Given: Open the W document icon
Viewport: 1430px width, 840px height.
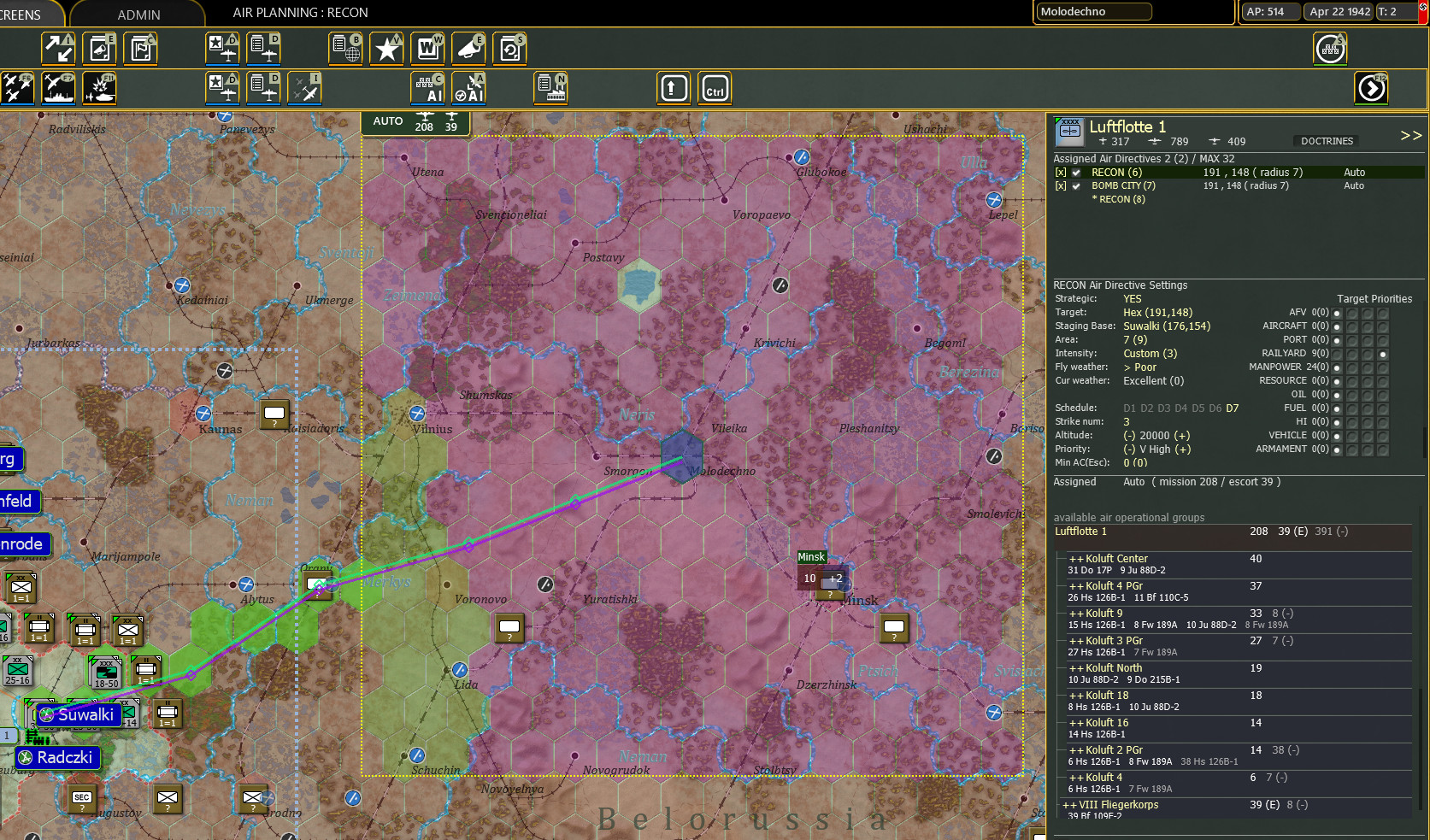Looking at the screenshot, I should pyautogui.click(x=427, y=49).
